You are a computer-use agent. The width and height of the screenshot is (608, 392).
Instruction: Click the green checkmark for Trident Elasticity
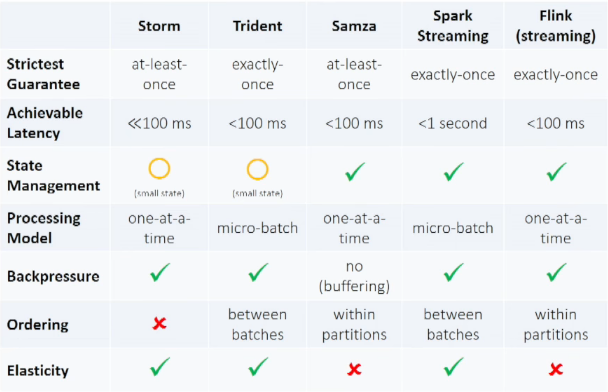tap(258, 366)
